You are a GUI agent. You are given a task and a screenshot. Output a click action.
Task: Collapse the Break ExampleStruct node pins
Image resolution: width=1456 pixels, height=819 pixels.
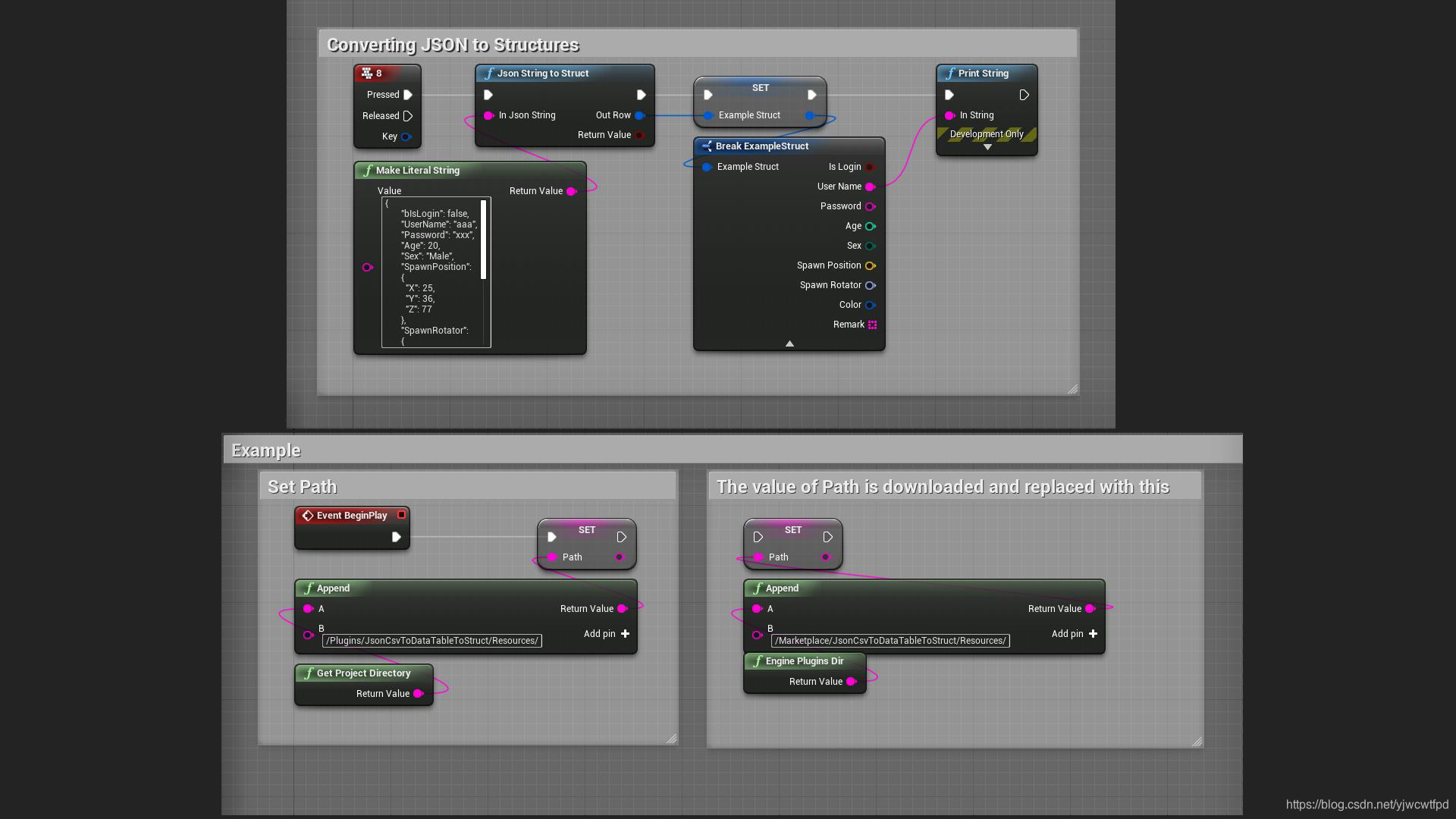789,344
